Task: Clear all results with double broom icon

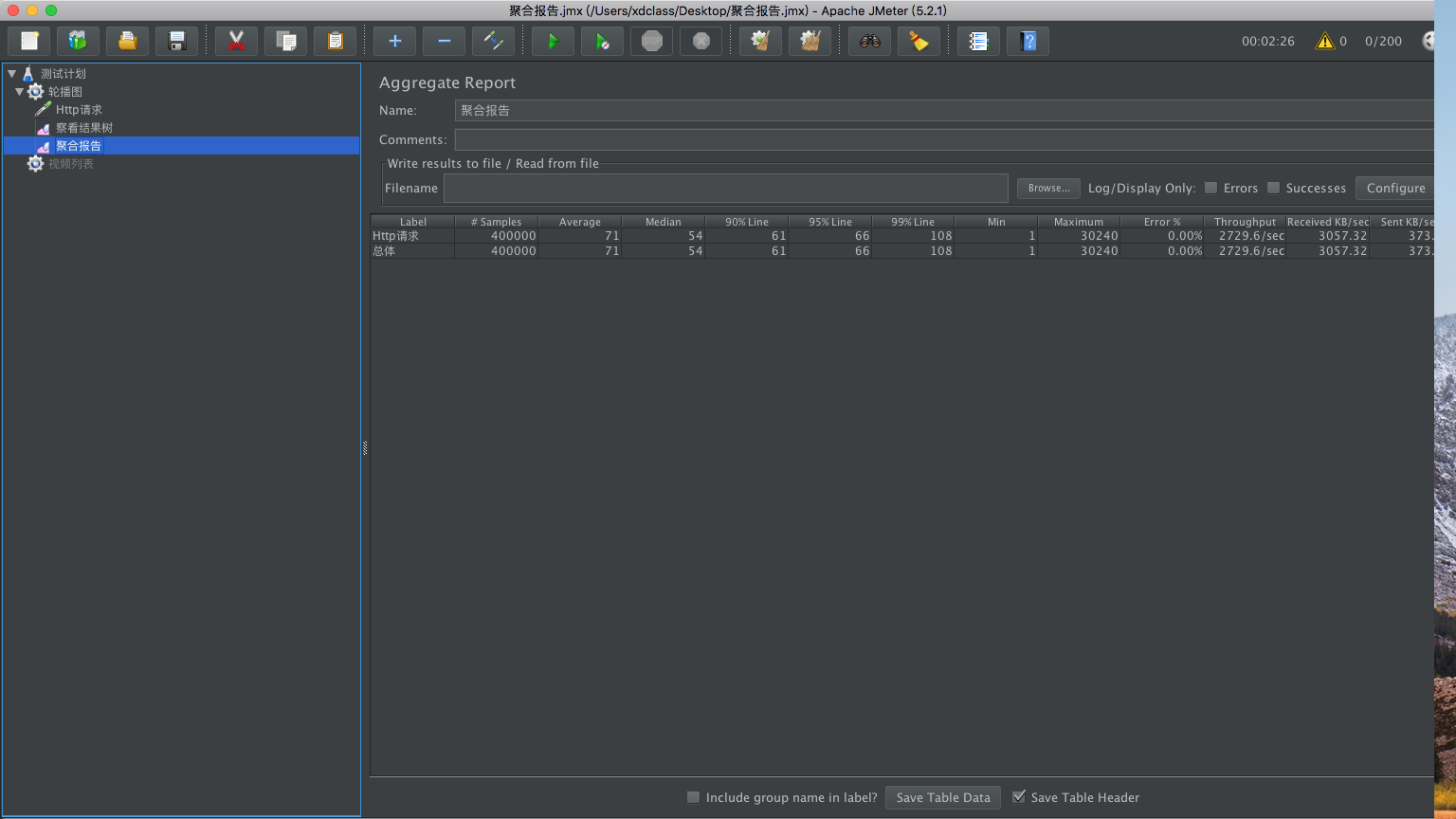Action: point(810,41)
